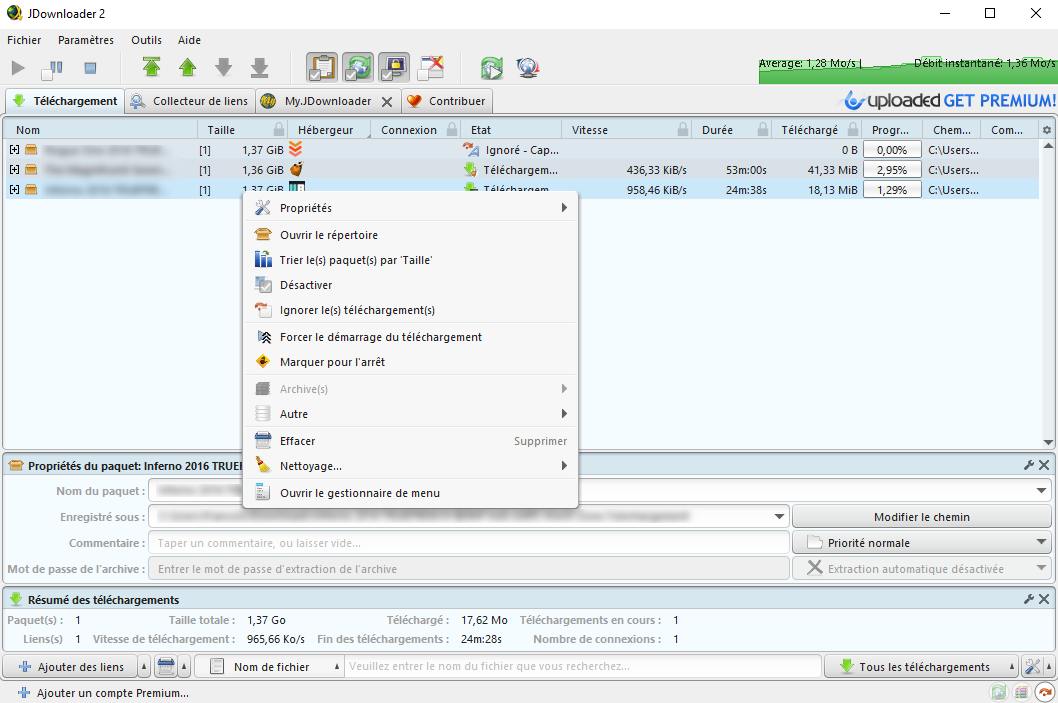The height and width of the screenshot is (703, 1058).
Task: Move selection down with gray down arrow
Action: pyautogui.click(x=223, y=67)
